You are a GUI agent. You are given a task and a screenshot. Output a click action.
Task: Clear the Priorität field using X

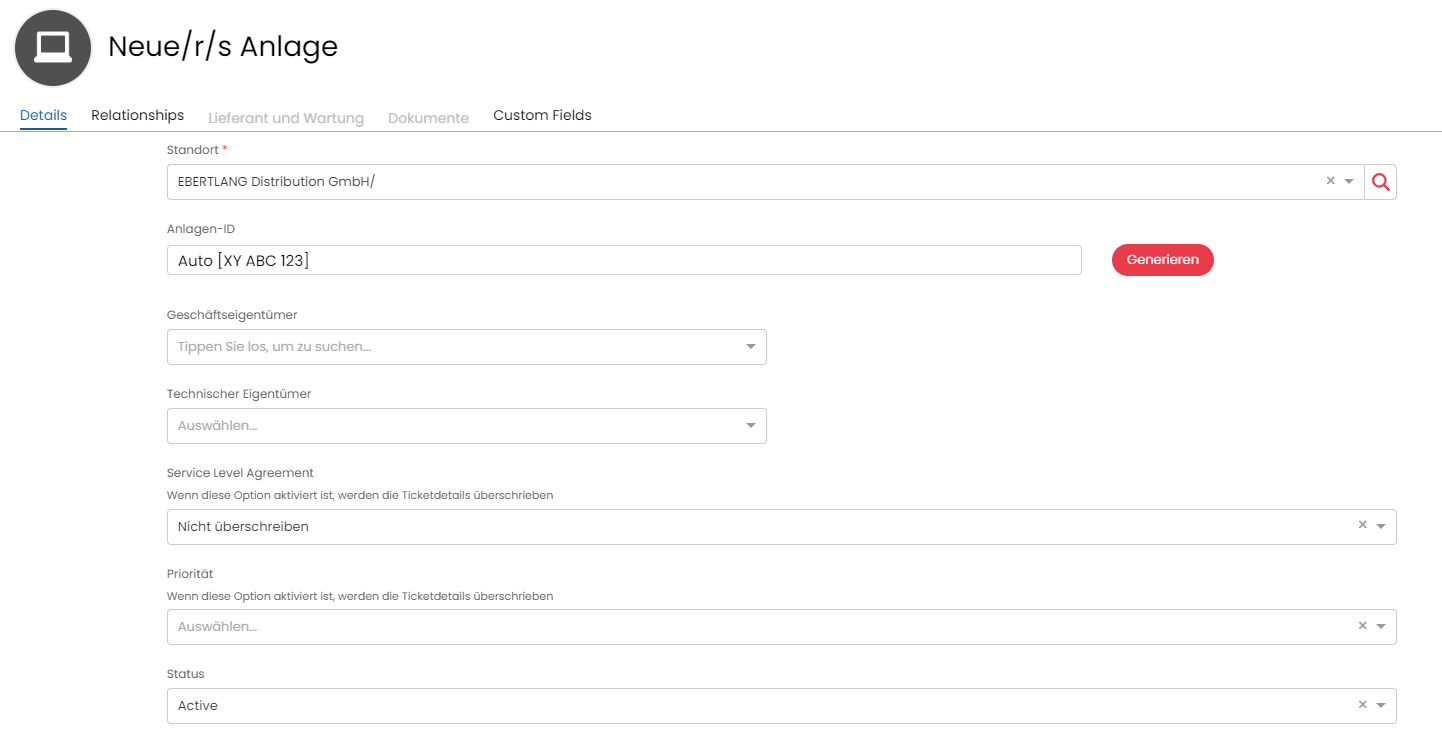click(x=1362, y=626)
